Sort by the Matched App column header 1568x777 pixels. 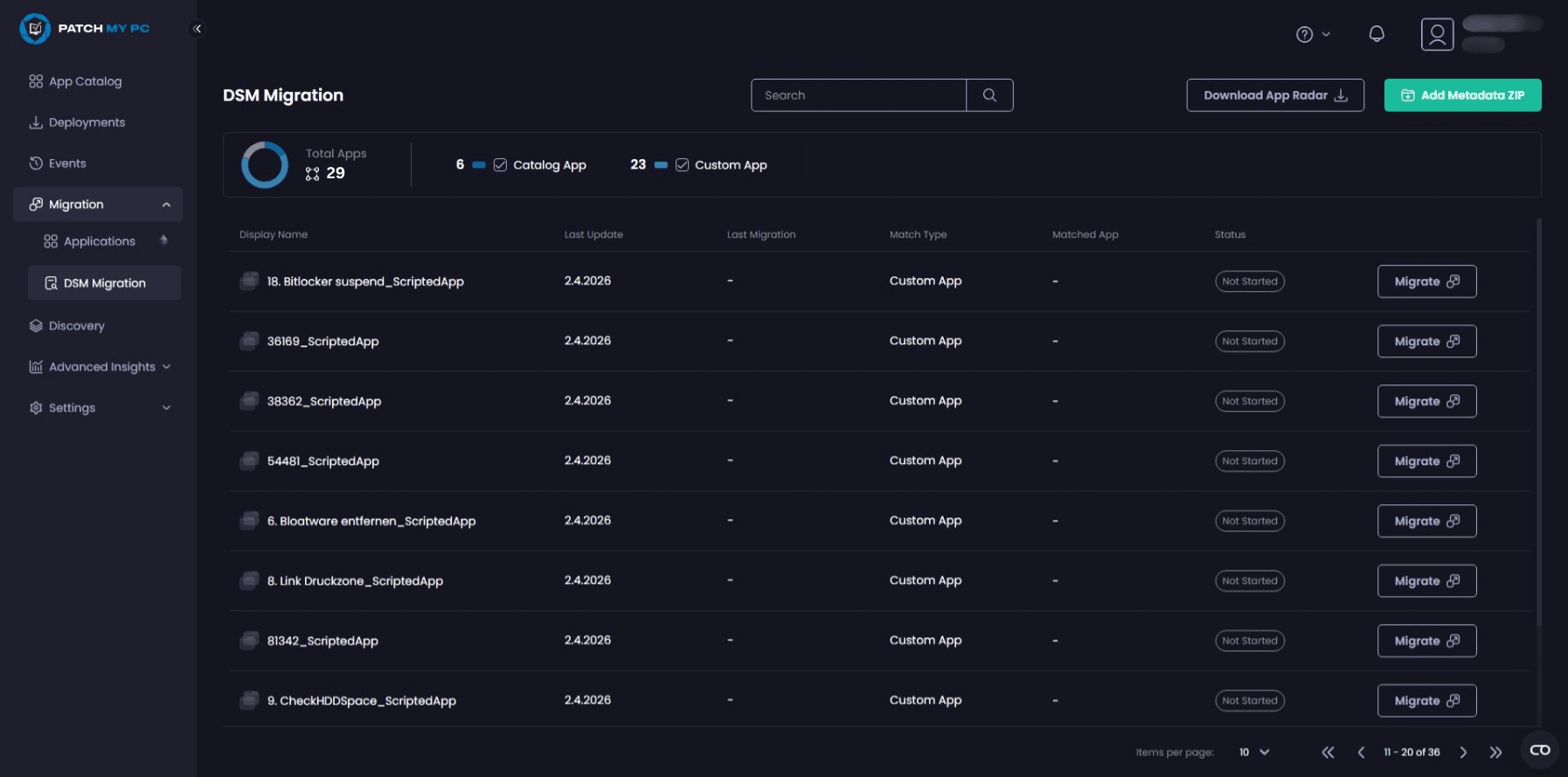pyautogui.click(x=1085, y=234)
